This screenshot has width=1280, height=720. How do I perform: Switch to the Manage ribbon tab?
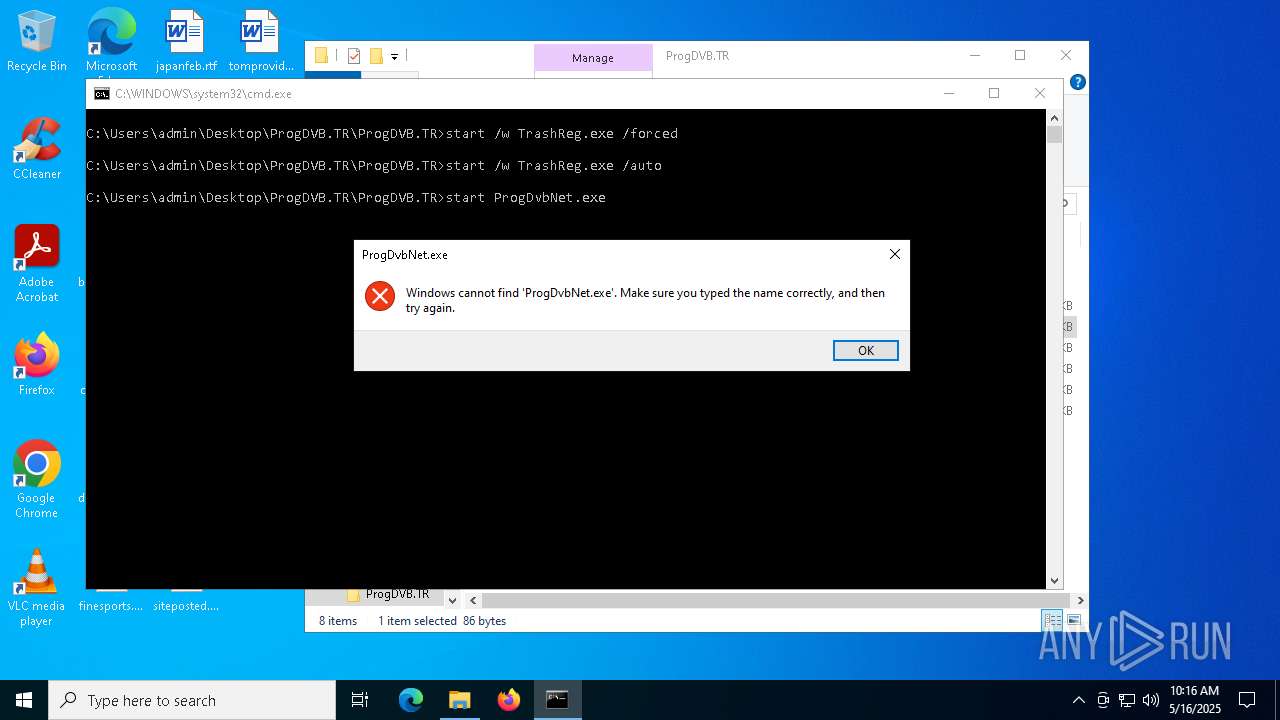[x=593, y=58]
